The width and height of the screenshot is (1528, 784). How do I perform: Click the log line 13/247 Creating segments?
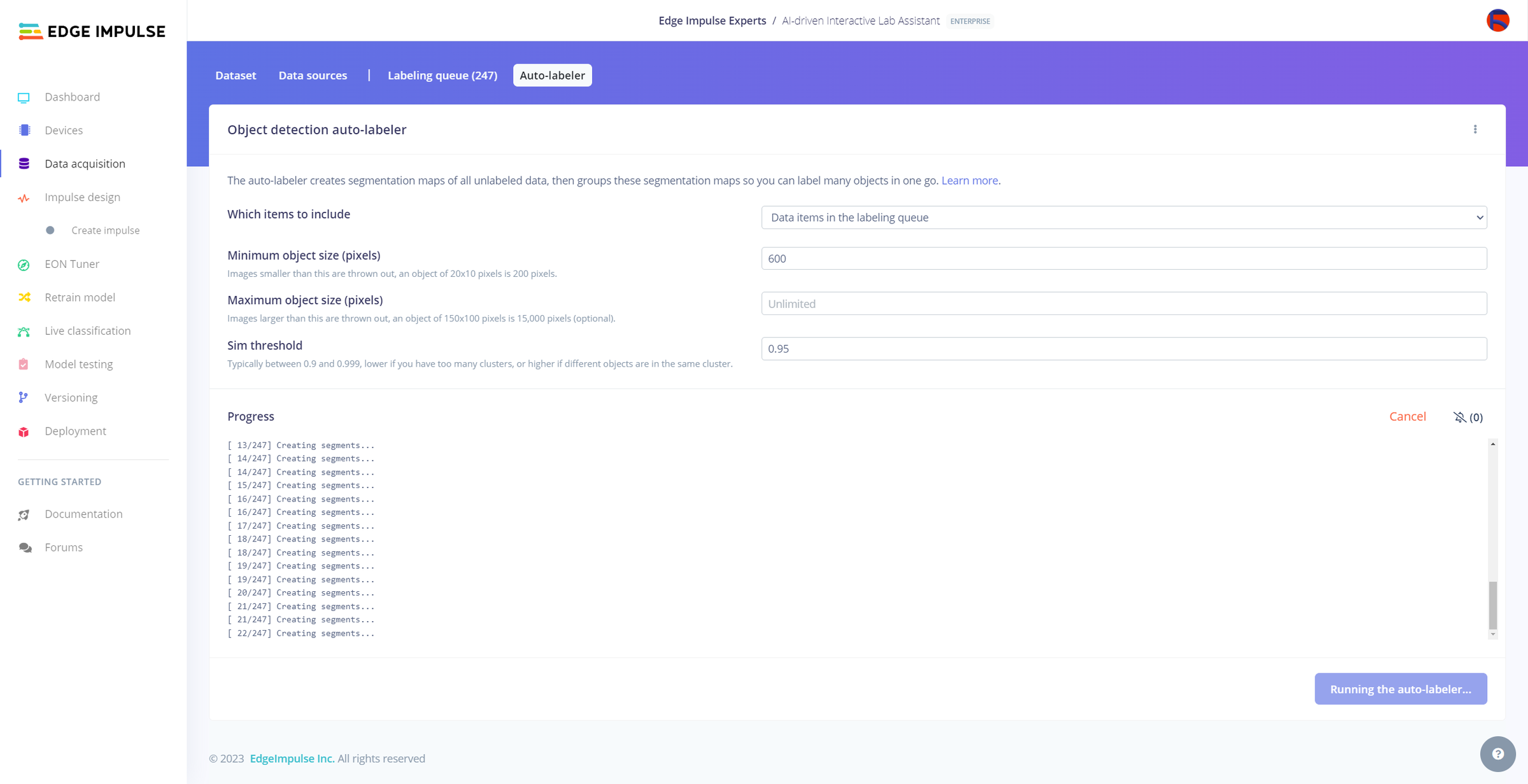pos(301,445)
